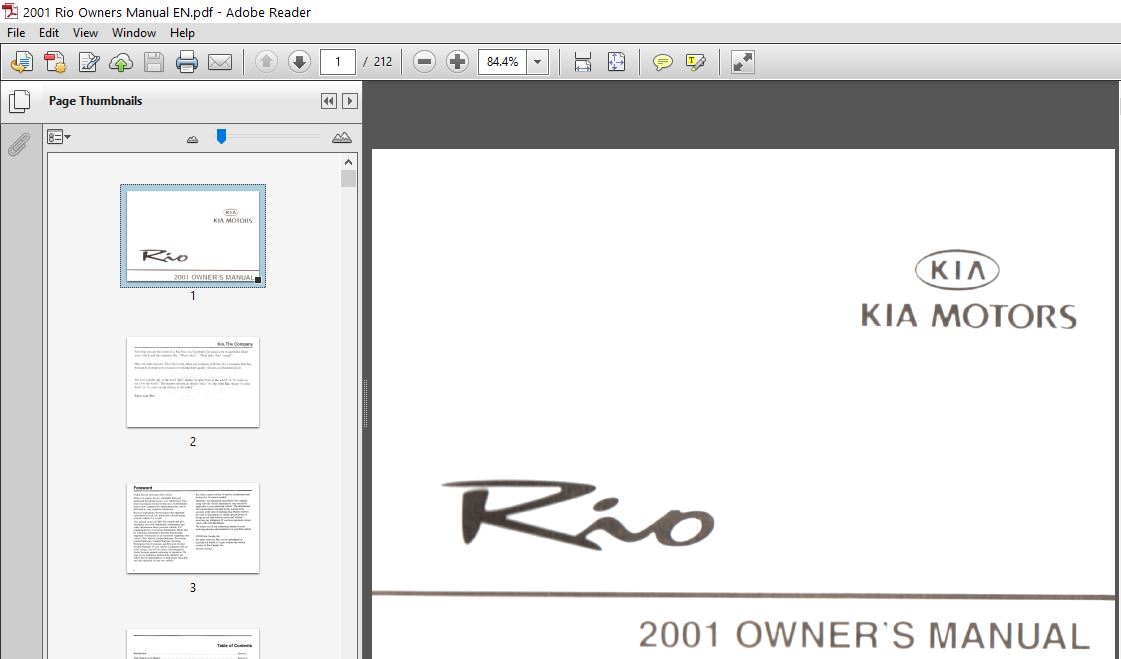Select page 2 thumbnail
1121x659 pixels.
193,382
